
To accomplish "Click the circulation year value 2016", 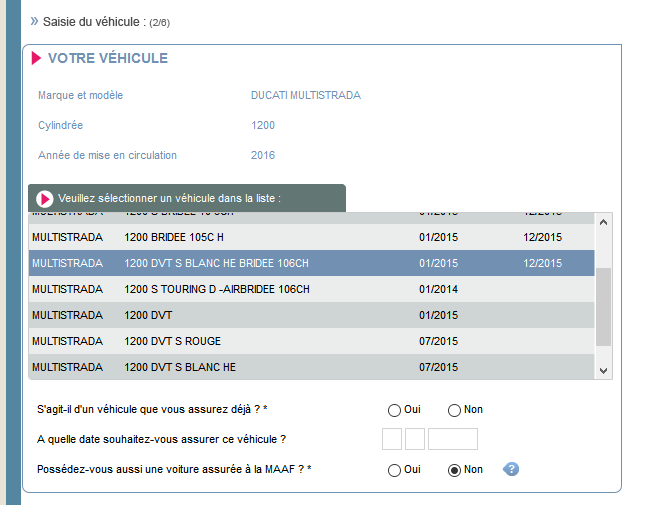I will click(263, 155).
